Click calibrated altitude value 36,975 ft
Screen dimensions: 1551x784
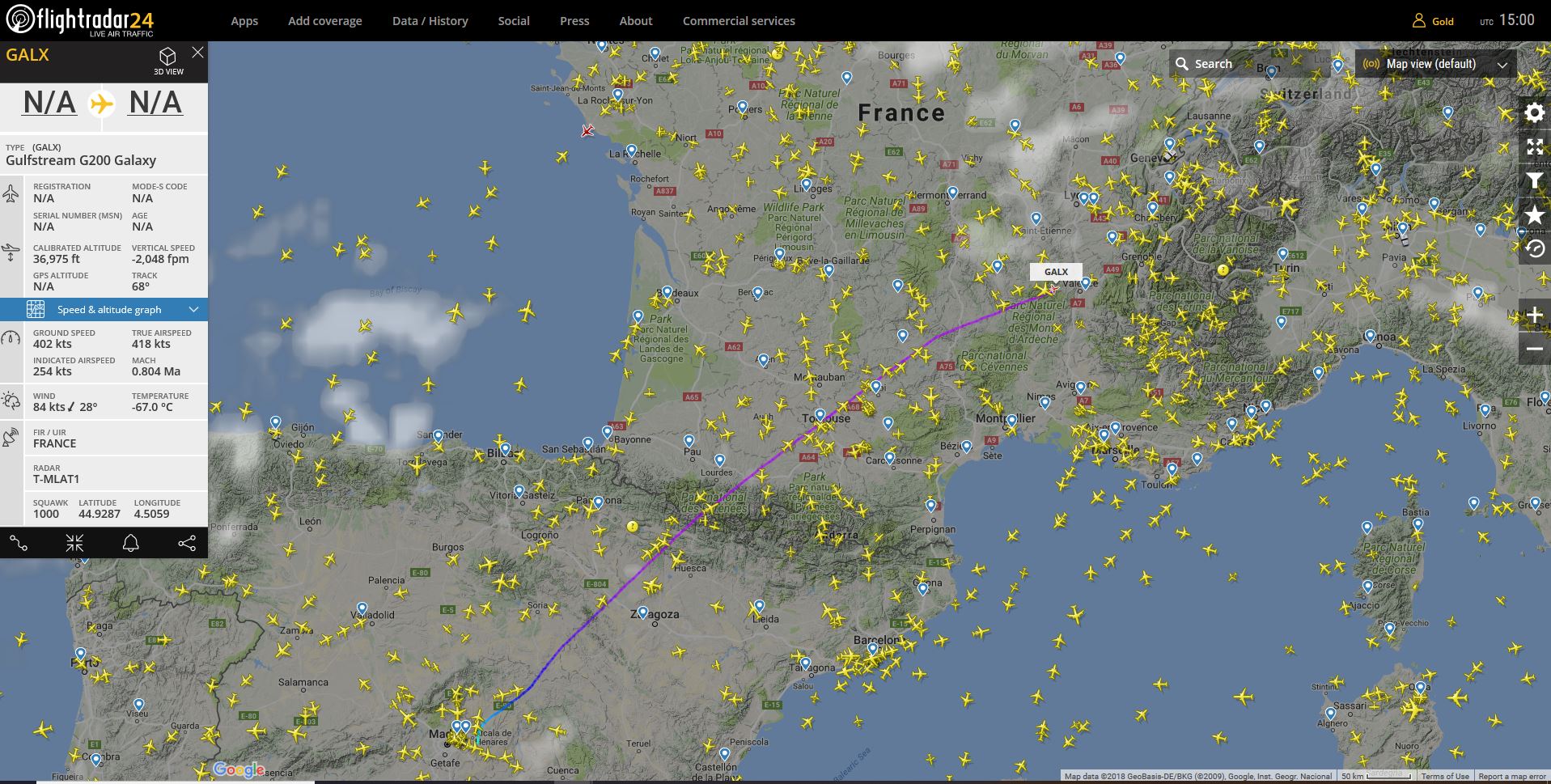click(x=57, y=259)
